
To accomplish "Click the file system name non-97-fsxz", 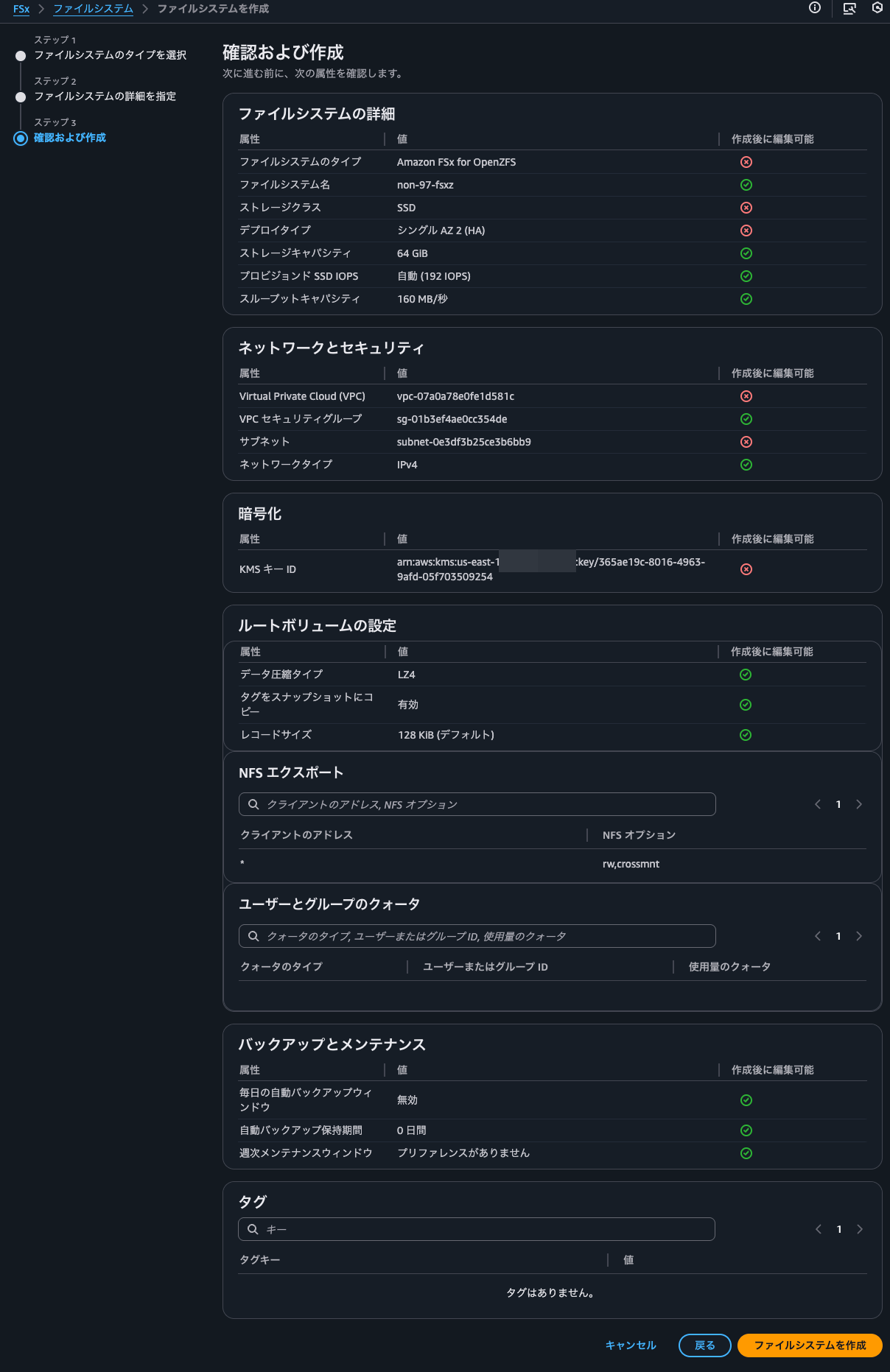I will tap(425, 185).
